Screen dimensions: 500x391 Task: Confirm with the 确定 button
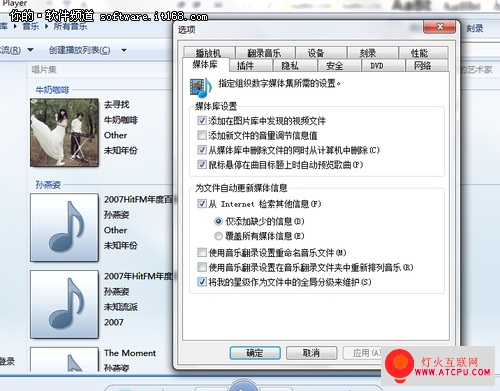(x=255, y=353)
